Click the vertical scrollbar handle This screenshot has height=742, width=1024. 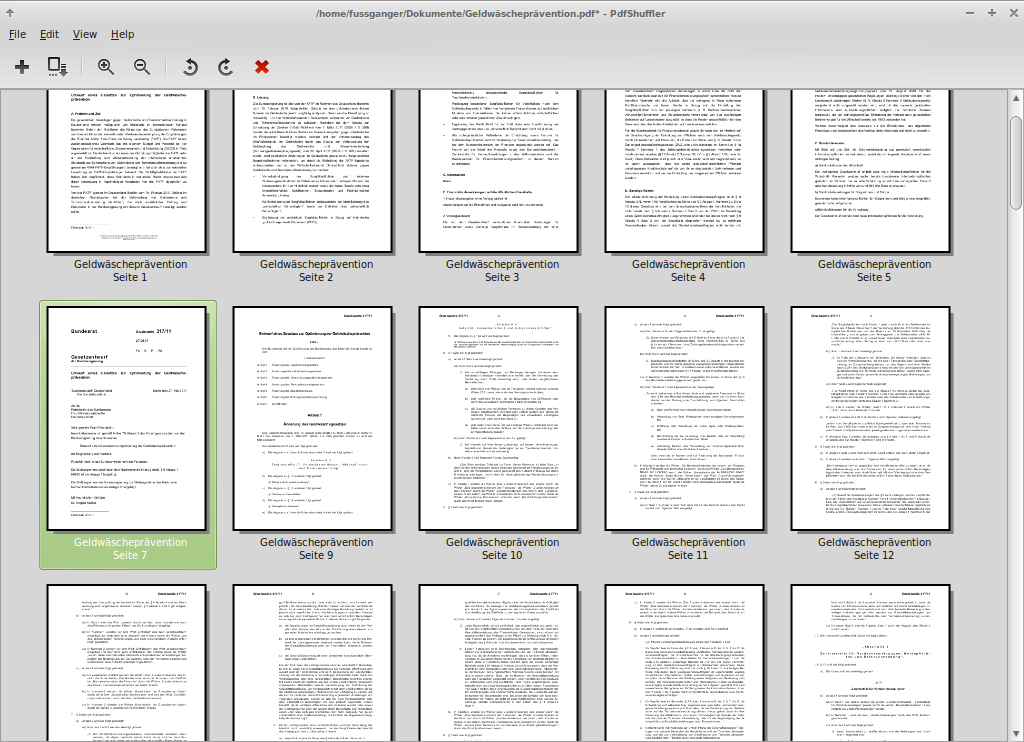(x=1016, y=163)
